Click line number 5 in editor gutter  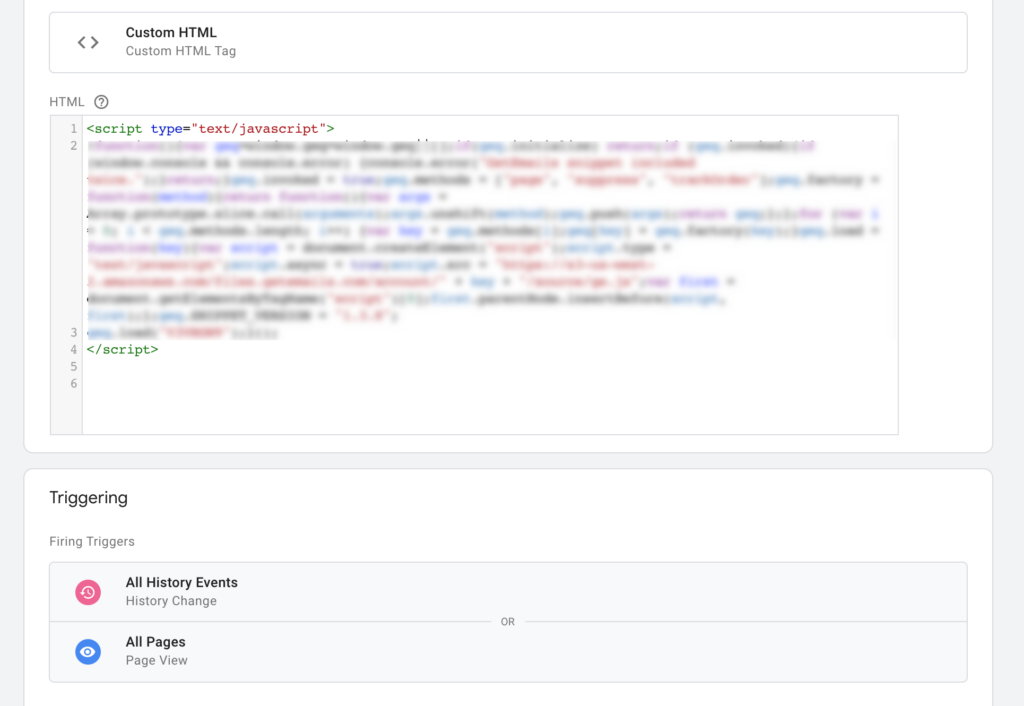click(x=74, y=366)
